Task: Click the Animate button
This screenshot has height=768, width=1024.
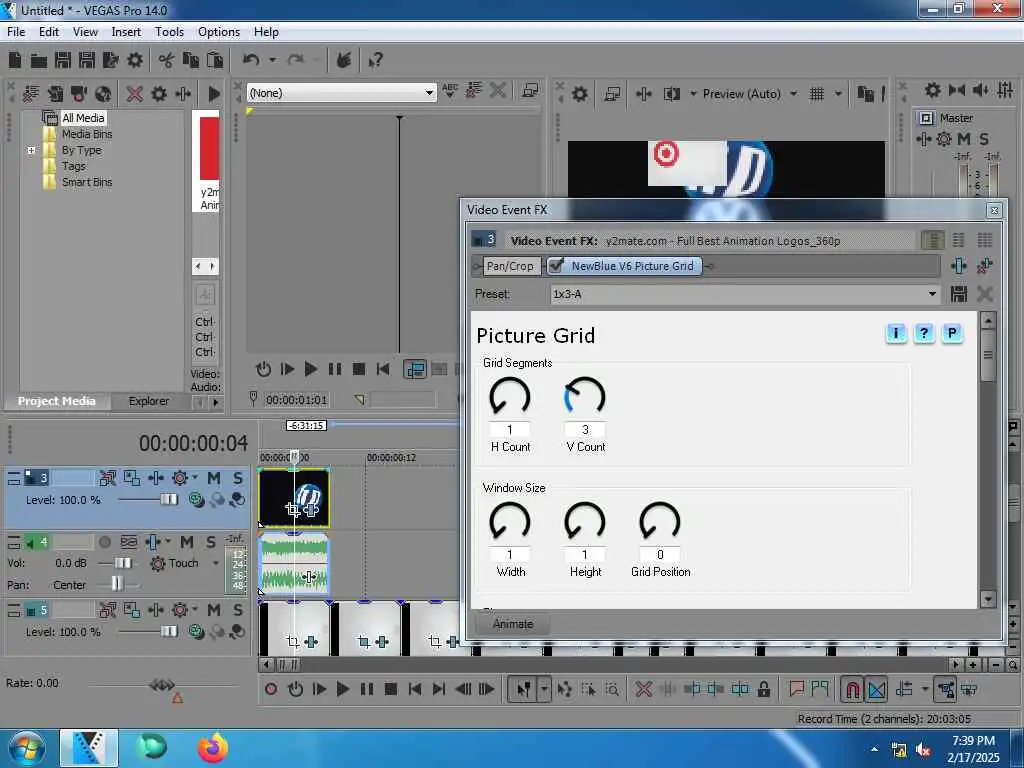Action: 513,624
